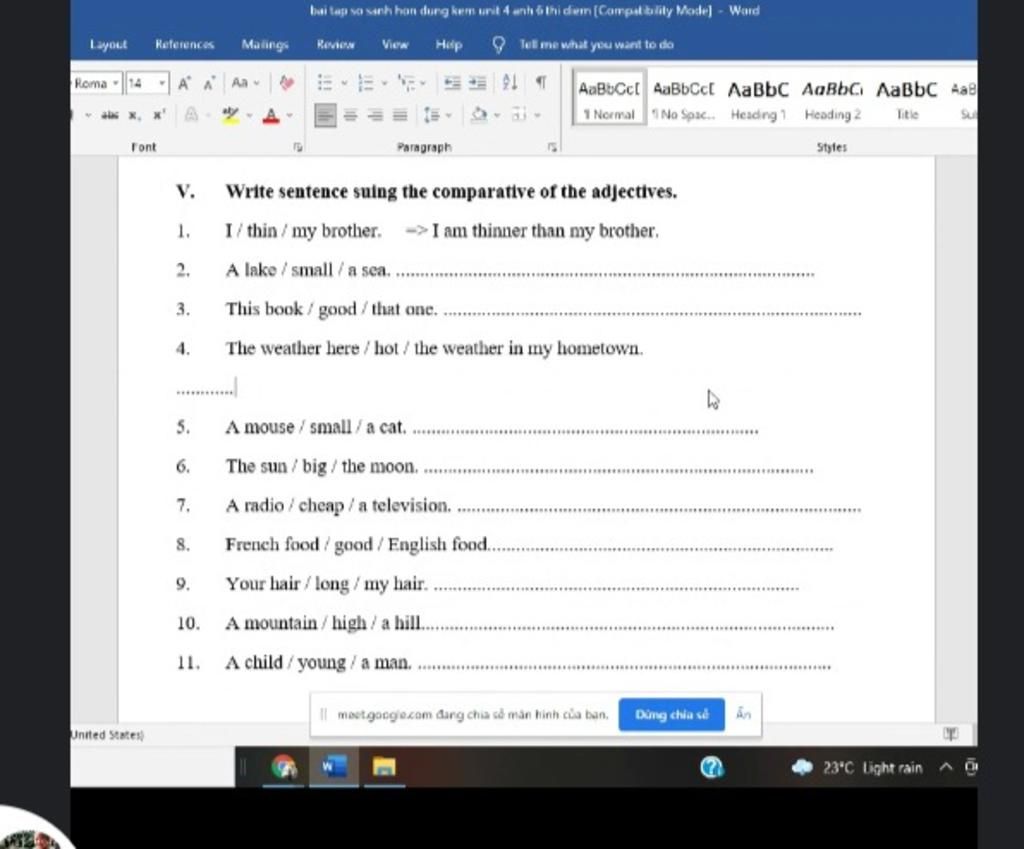This screenshot has height=849, width=1024.
Task: Shrink the font size
Action: (209, 84)
